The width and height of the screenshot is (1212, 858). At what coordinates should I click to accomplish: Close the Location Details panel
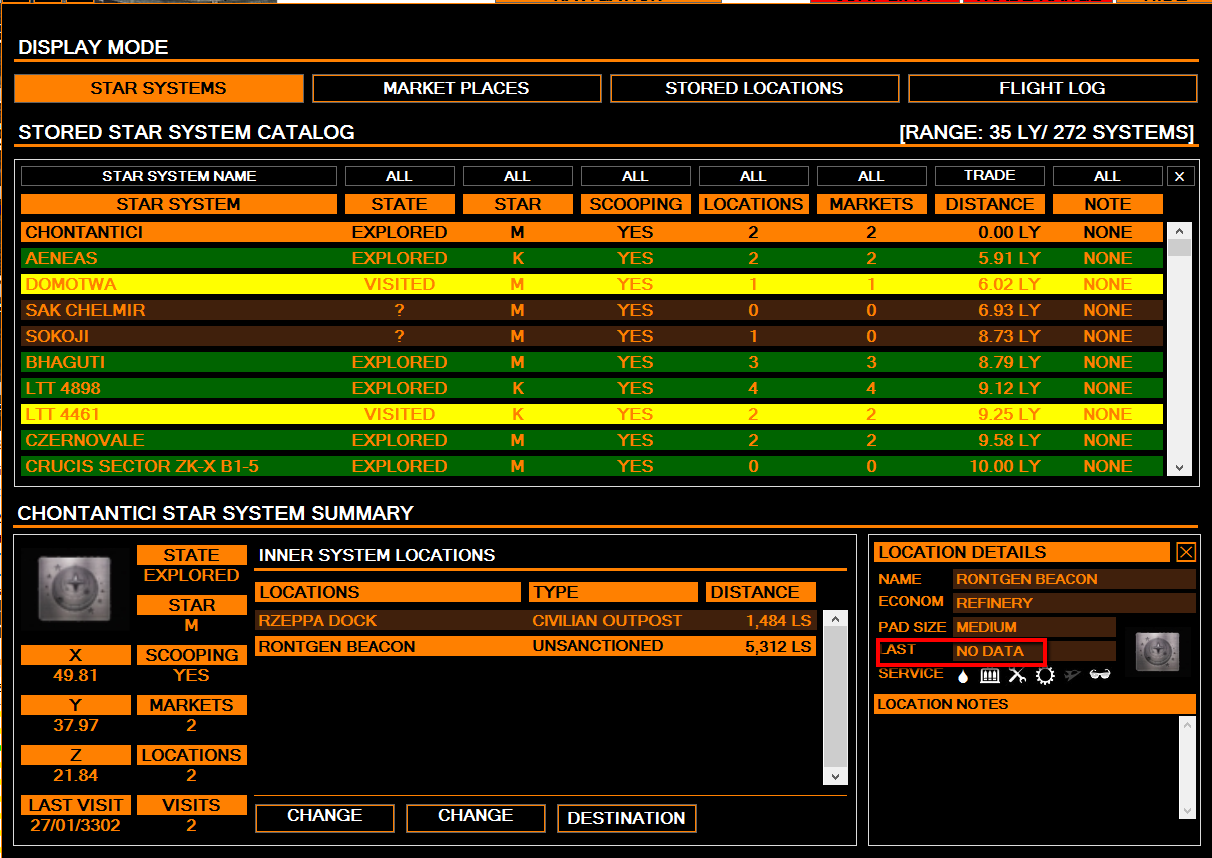[x=1185, y=552]
